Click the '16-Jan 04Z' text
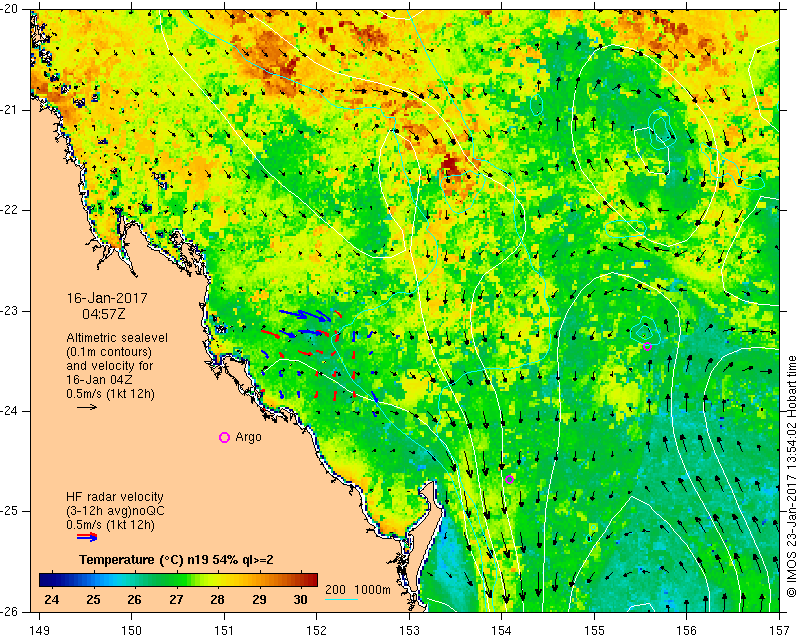The height and width of the screenshot is (640, 800). pos(97,380)
